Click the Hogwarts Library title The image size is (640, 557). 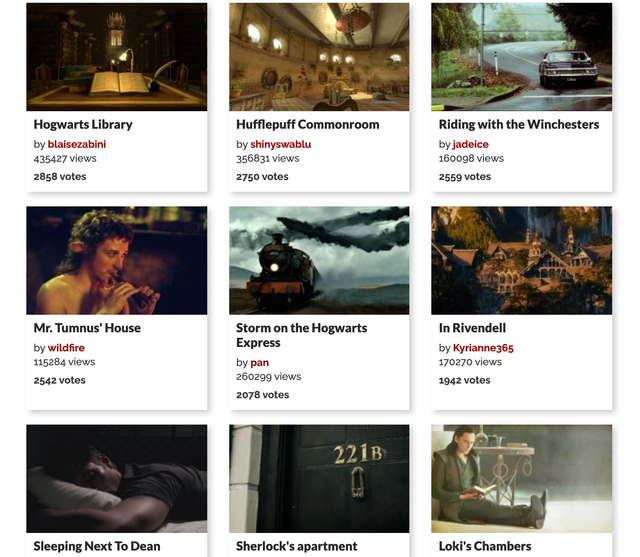coord(83,124)
